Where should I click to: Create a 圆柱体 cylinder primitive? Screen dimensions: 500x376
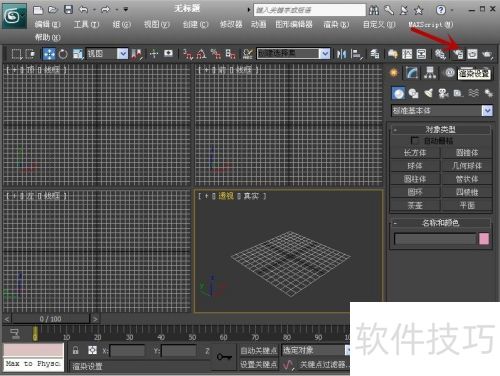tap(415, 179)
